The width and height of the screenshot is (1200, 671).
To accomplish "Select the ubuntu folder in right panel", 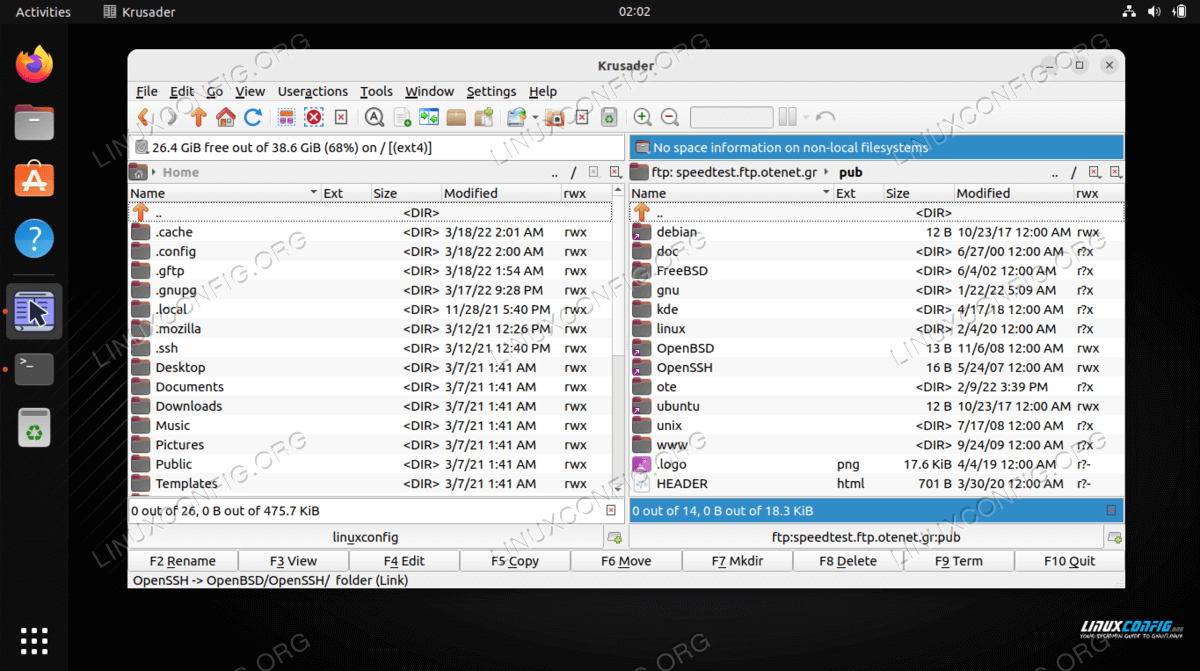I will [876, 406].
